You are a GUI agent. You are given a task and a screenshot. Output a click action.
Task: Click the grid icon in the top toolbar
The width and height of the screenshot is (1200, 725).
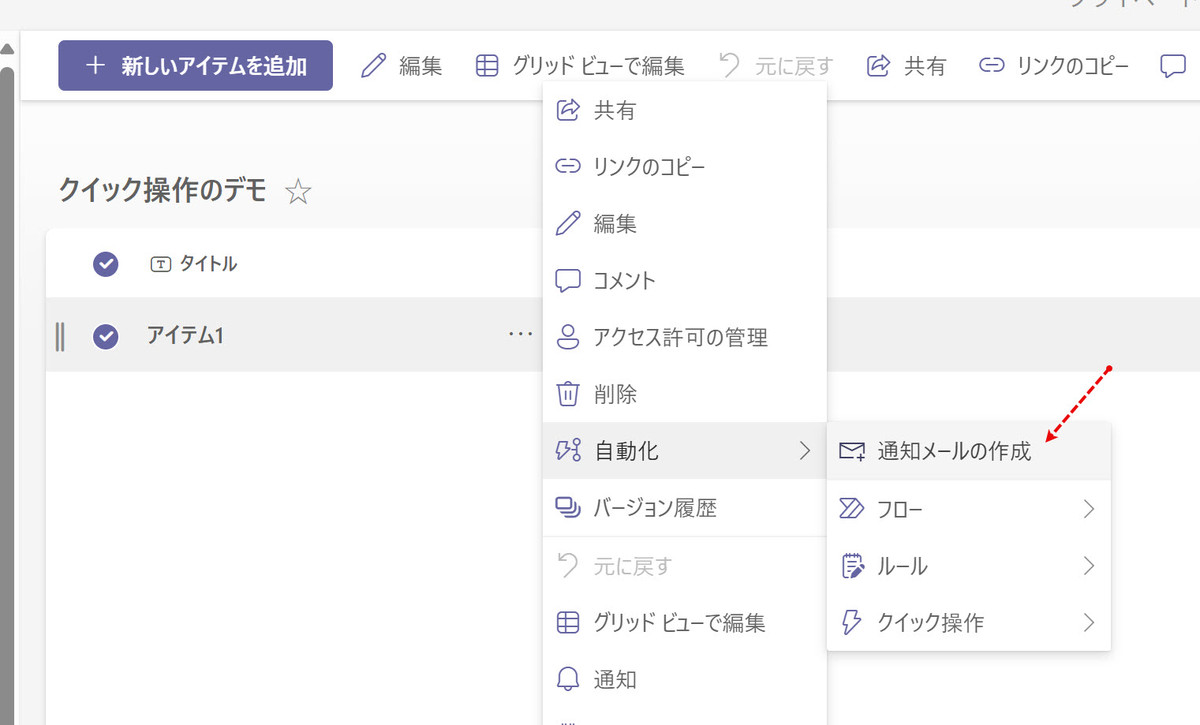(487, 66)
